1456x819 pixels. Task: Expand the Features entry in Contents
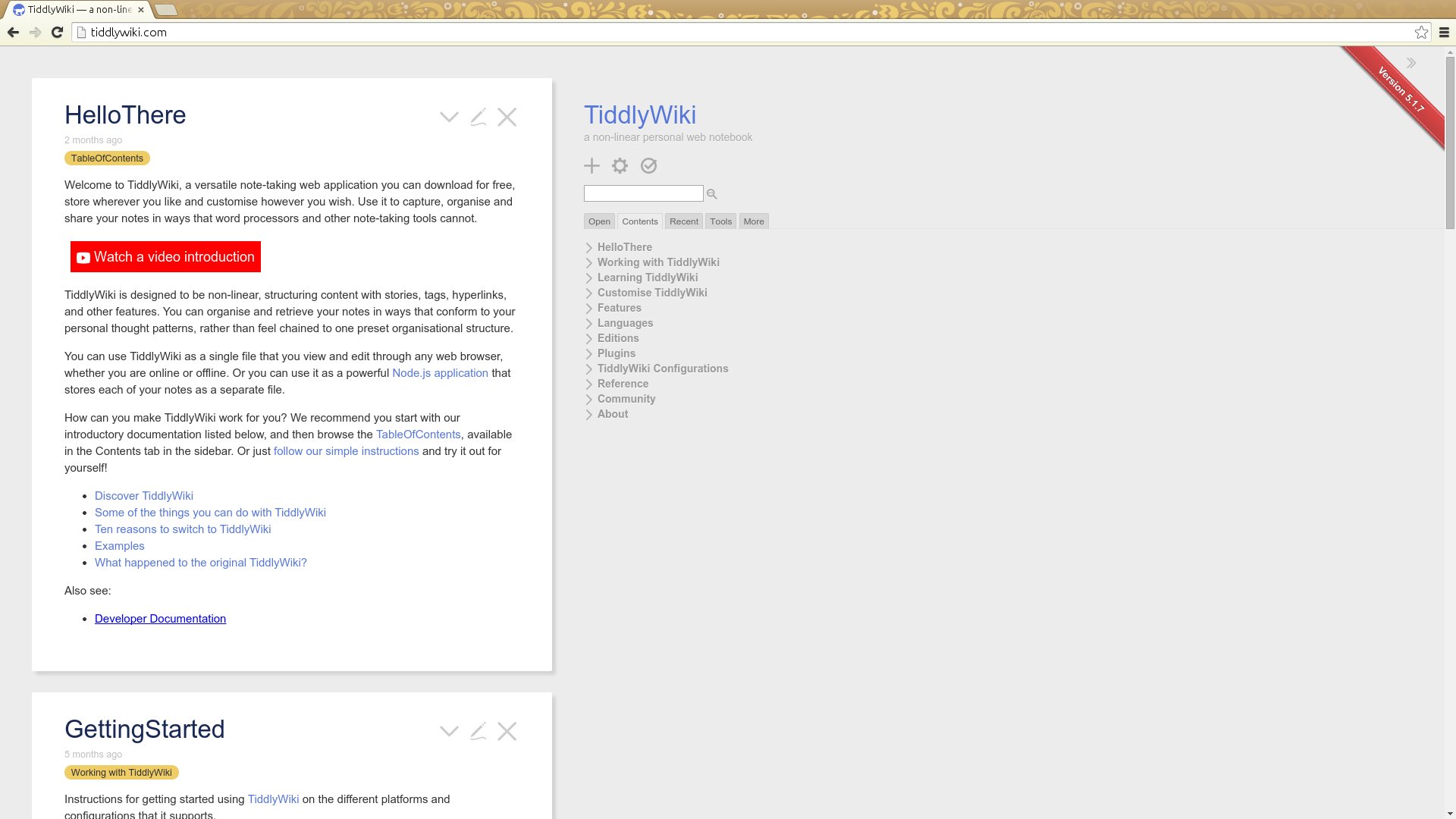click(589, 309)
